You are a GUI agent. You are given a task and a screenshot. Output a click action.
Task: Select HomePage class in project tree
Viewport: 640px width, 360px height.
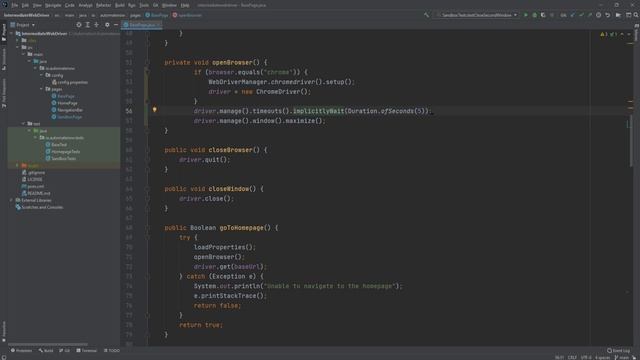[64, 103]
